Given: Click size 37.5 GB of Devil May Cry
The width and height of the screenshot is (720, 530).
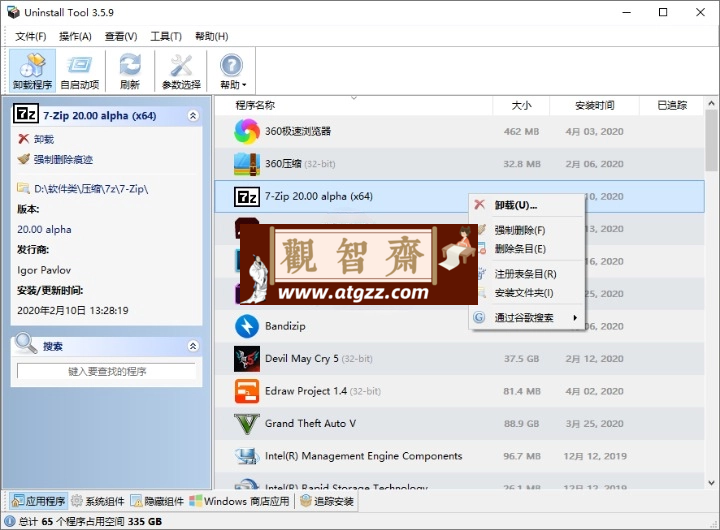Looking at the screenshot, I should point(522,359).
